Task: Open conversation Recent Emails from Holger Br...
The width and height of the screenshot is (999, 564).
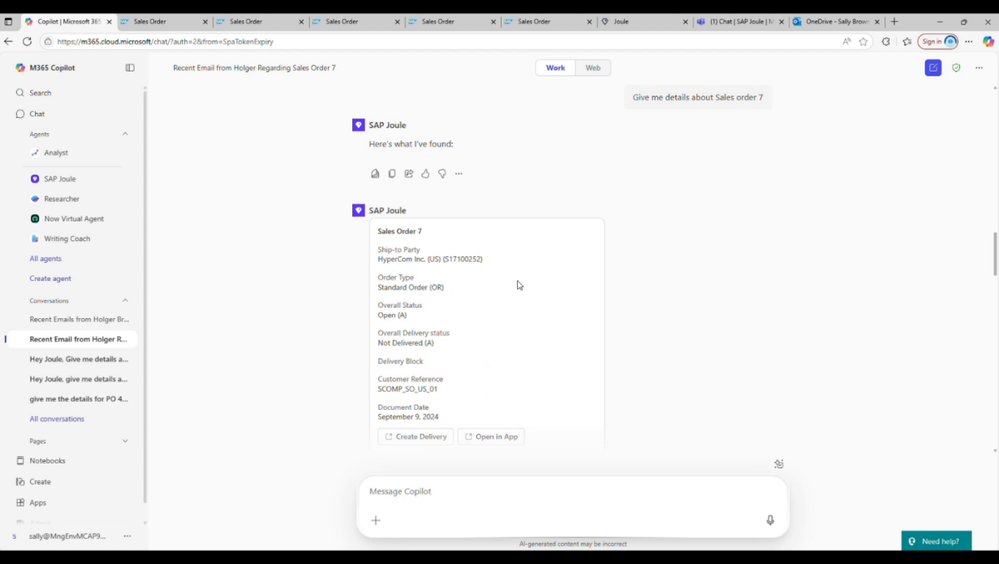Action: tap(79, 319)
